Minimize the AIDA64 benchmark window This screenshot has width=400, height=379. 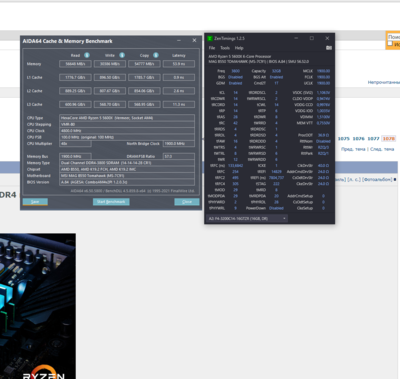pyautogui.click(x=179, y=40)
